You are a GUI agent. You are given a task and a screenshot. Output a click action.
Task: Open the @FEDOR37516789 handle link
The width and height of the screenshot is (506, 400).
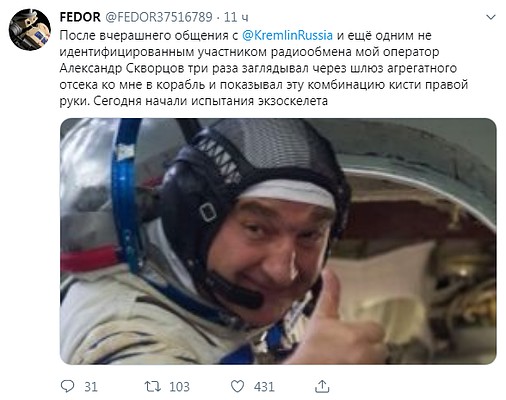coord(159,17)
